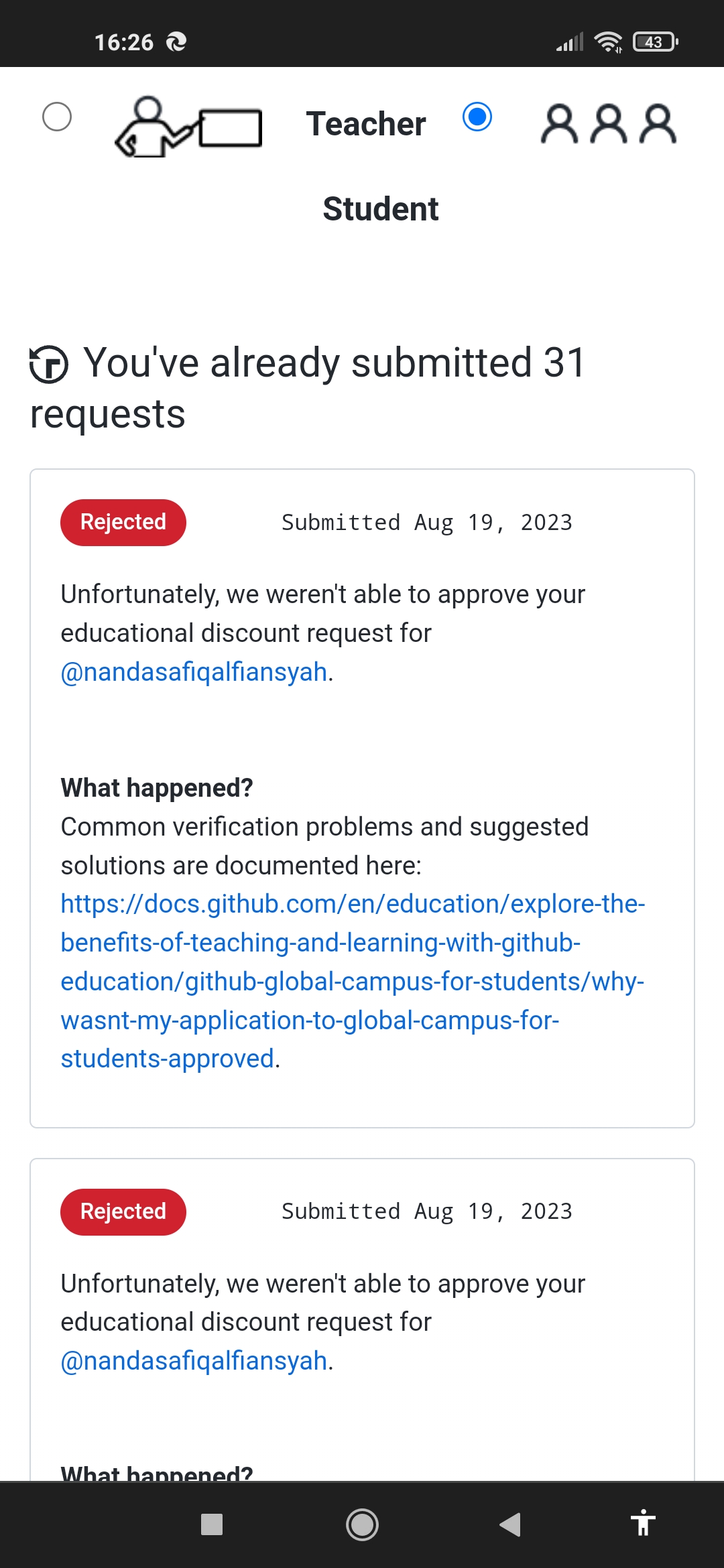Open the @nandasafiqalfiansyah link in first card
This screenshot has height=1568, width=724.
[193, 670]
